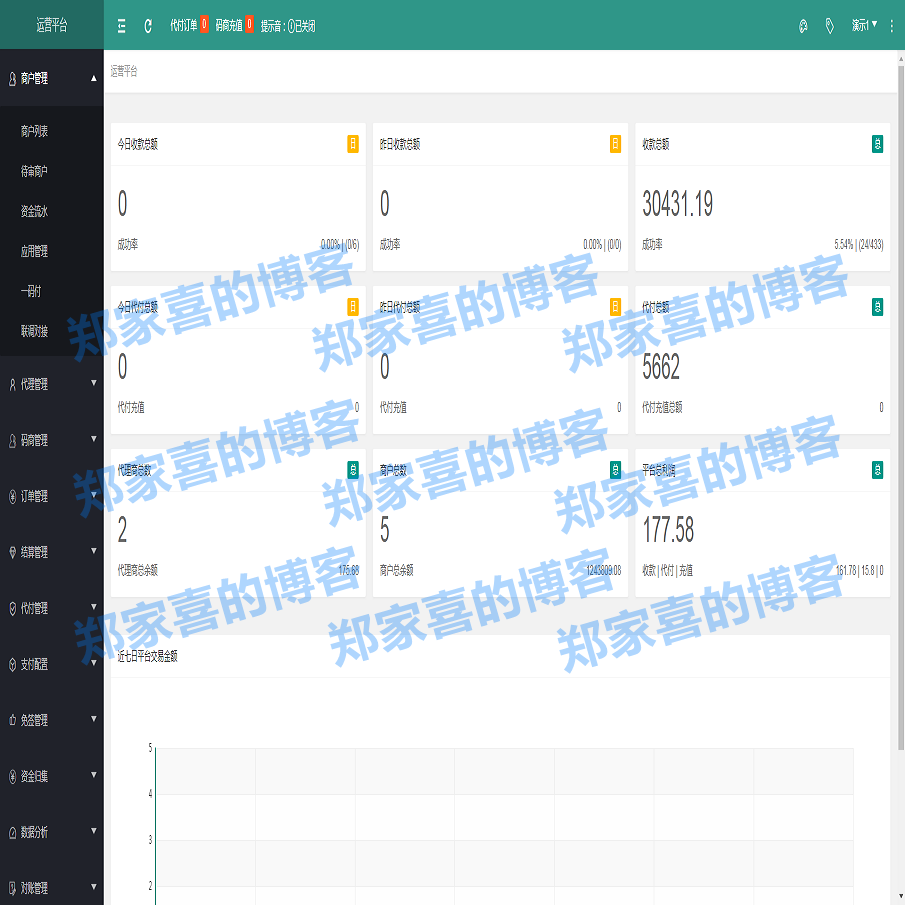Image resolution: width=905 pixels, height=905 pixels.
Task: Open the vertical dots menu top right
Action: (x=893, y=27)
